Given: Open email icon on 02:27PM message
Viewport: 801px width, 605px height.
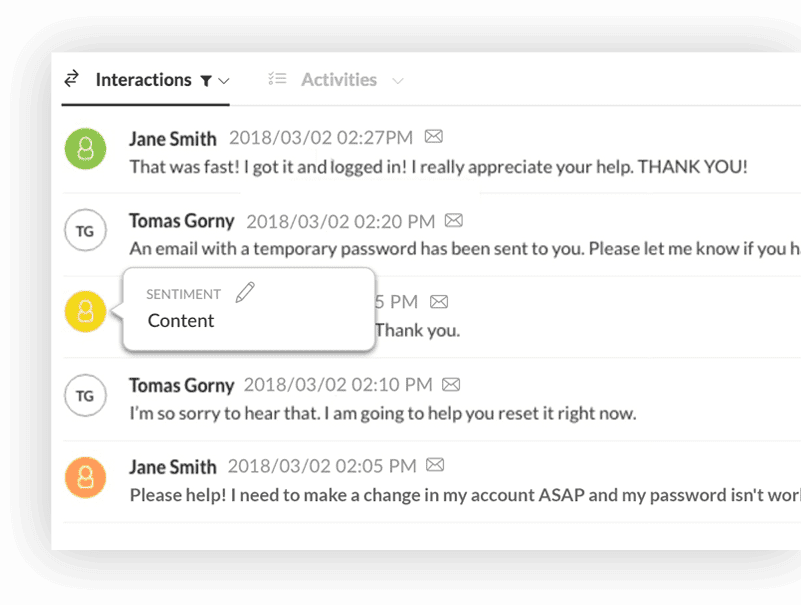Looking at the screenshot, I should click(434, 136).
